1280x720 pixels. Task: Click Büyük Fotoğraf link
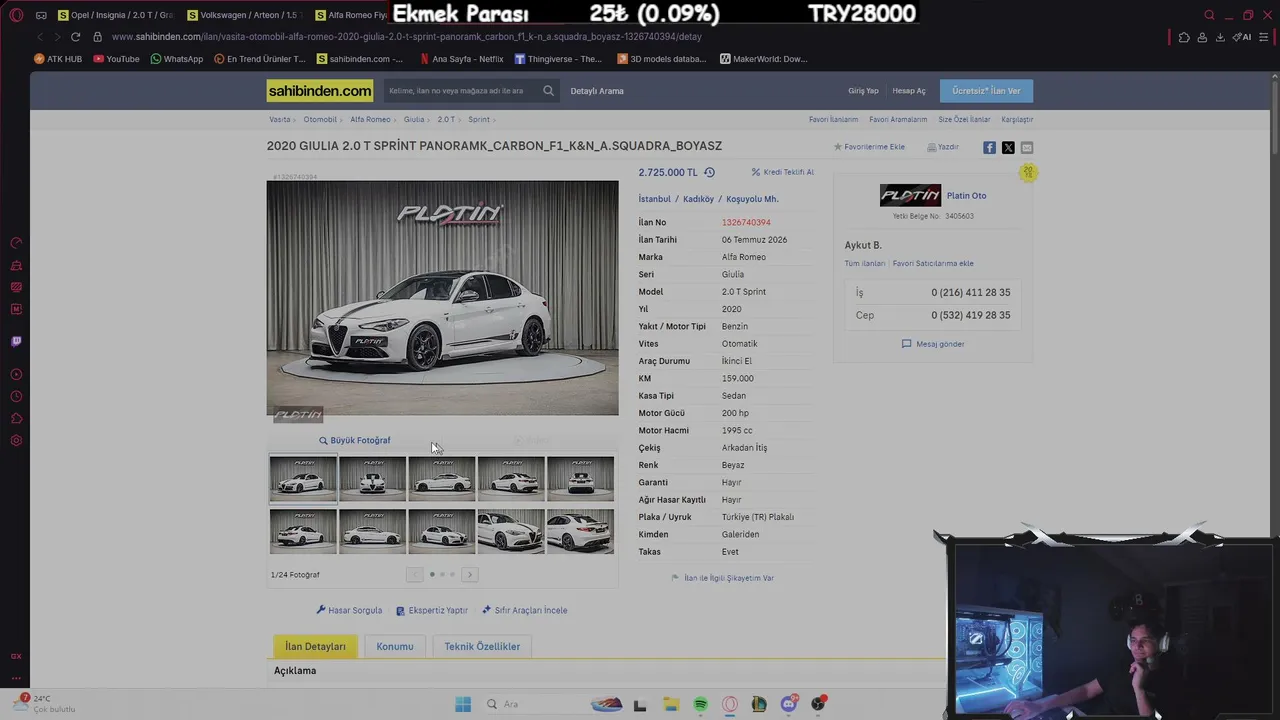355,440
